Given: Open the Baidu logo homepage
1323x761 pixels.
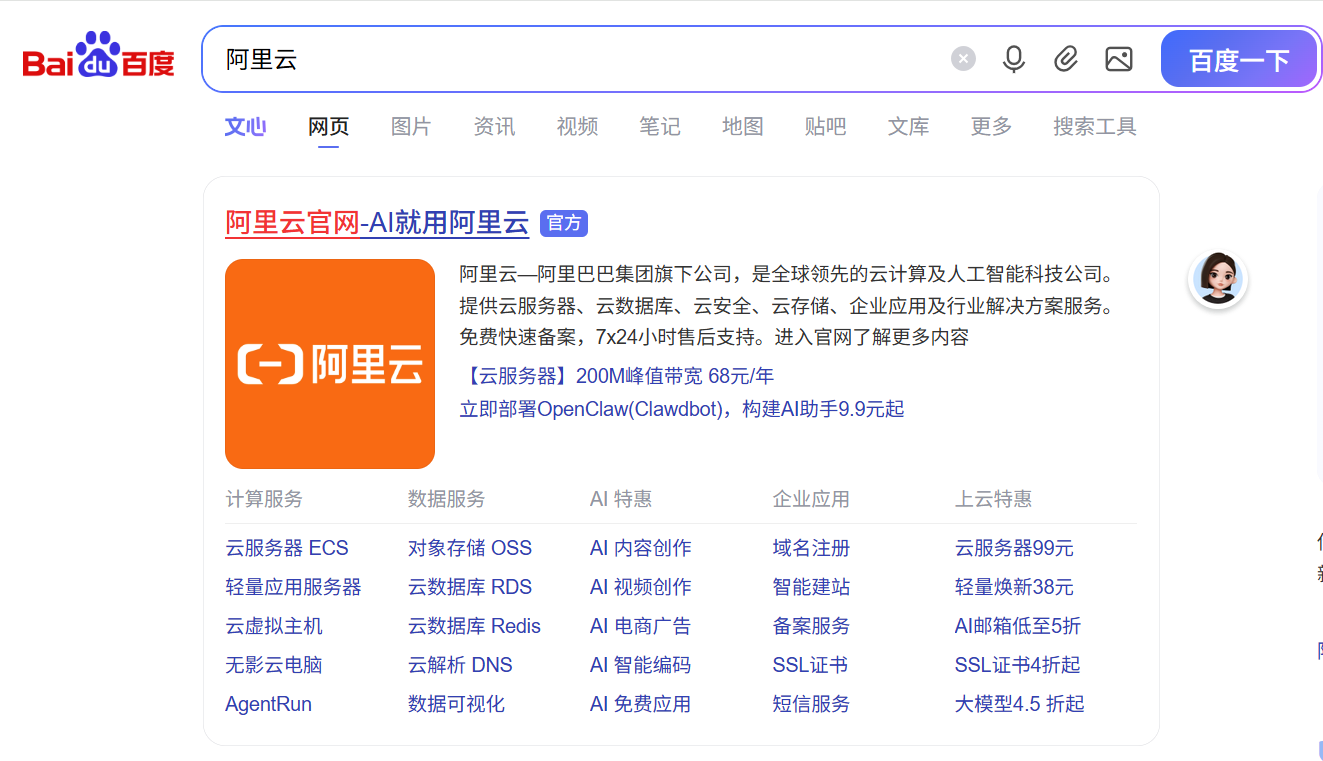Looking at the screenshot, I should click(x=99, y=56).
